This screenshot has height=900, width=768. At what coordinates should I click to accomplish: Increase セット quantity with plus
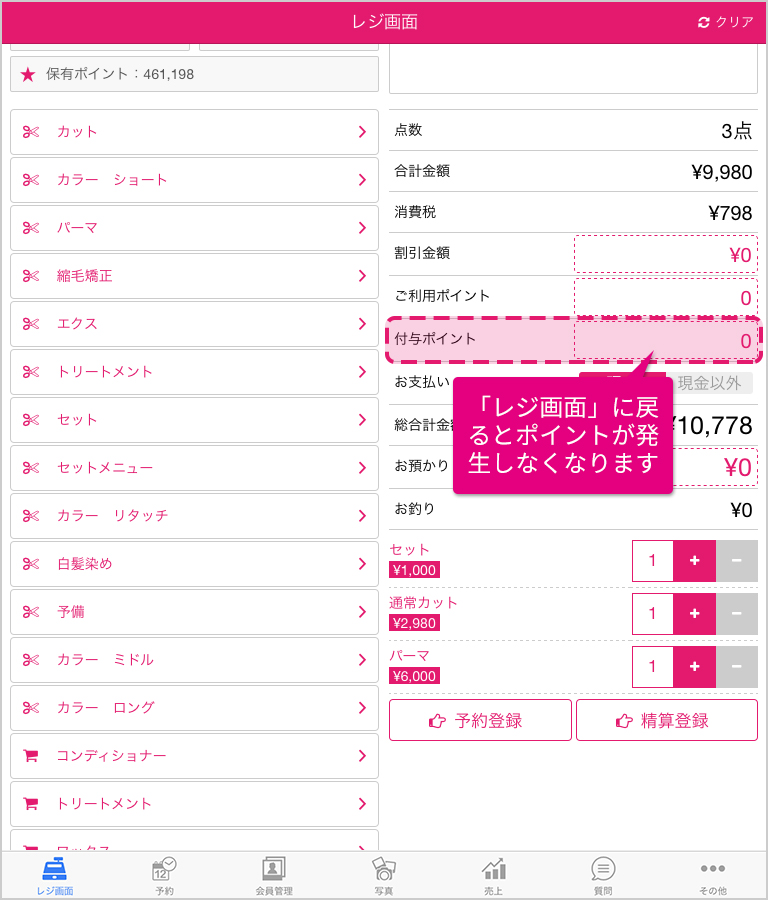click(695, 561)
